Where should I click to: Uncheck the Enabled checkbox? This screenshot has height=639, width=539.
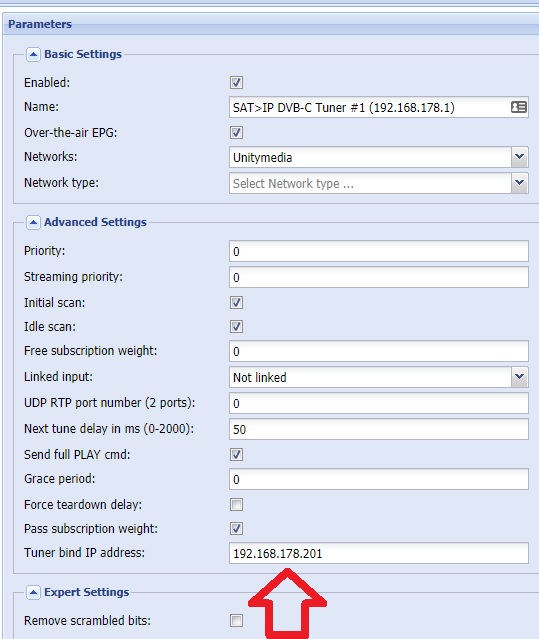[236, 82]
